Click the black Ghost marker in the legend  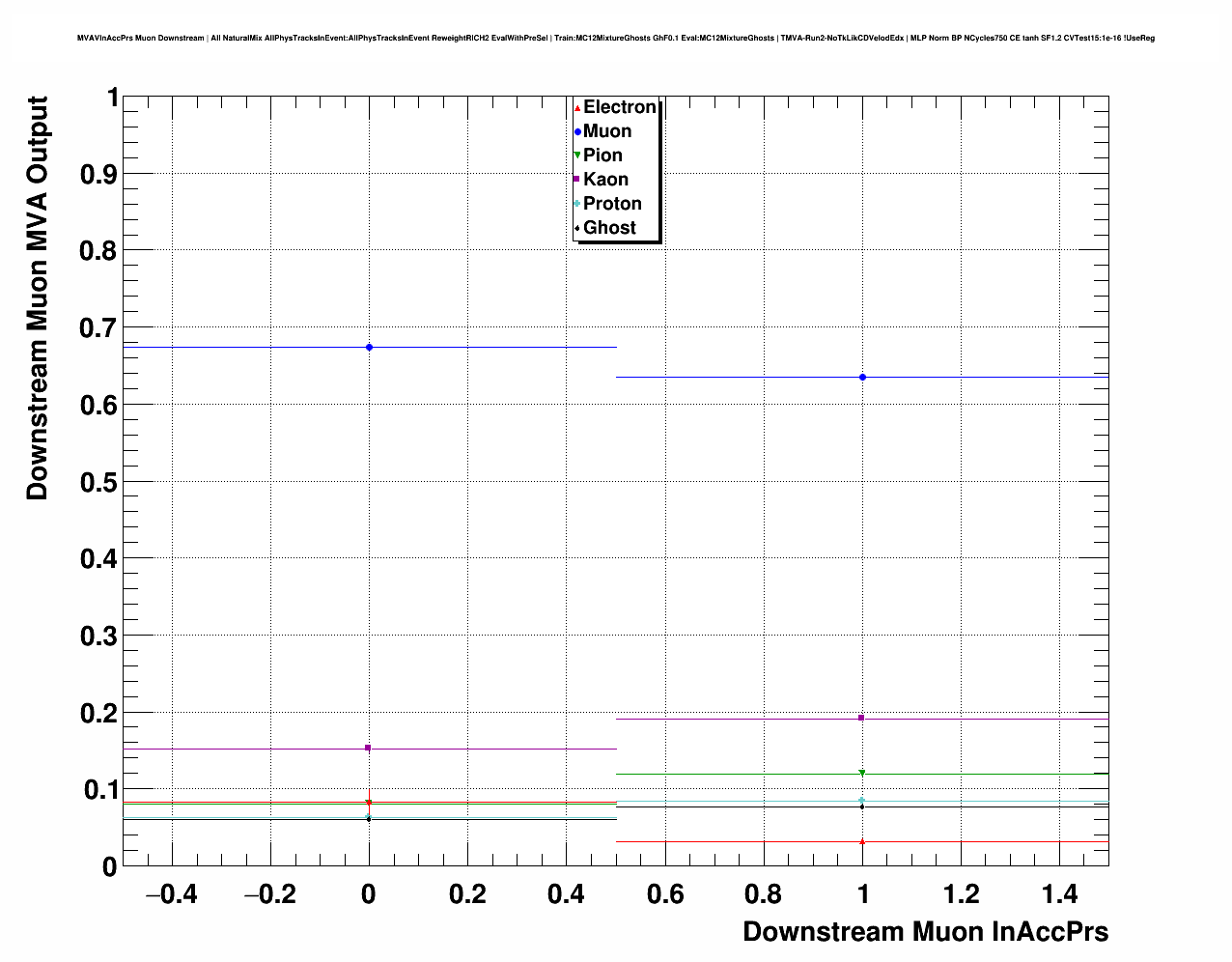pyautogui.click(x=577, y=228)
